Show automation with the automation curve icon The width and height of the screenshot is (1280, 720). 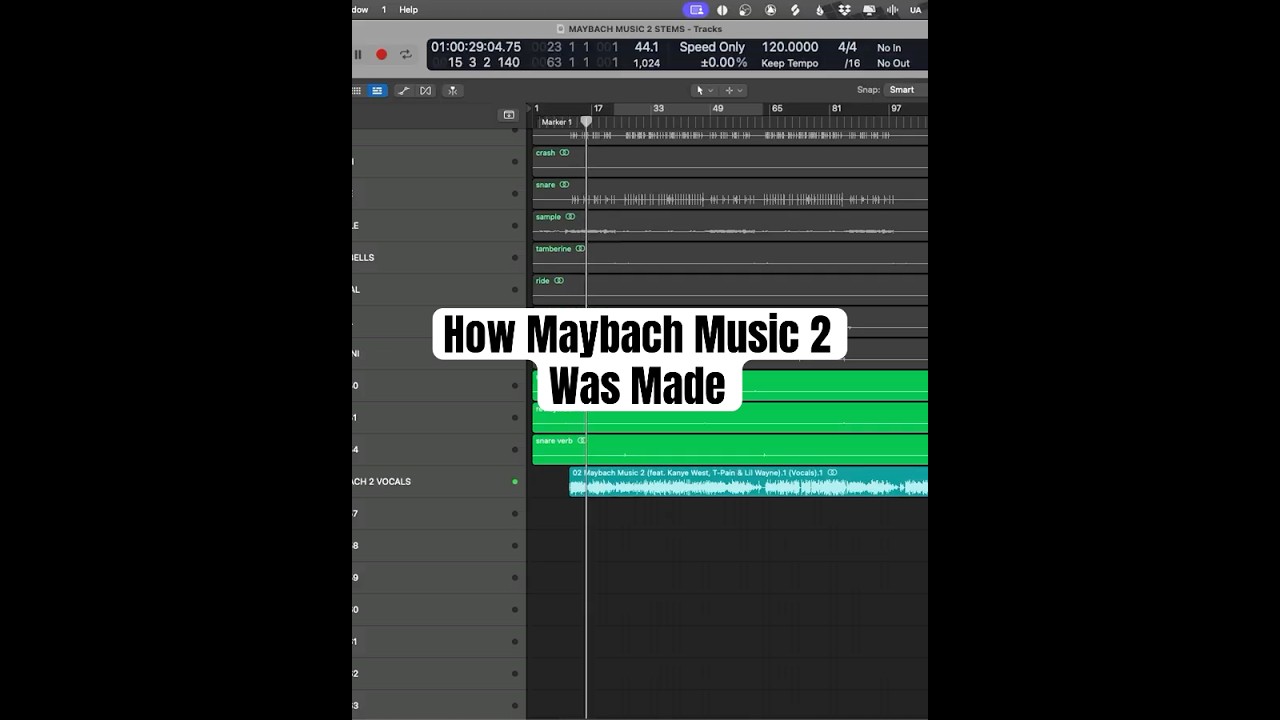[x=403, y=90]
